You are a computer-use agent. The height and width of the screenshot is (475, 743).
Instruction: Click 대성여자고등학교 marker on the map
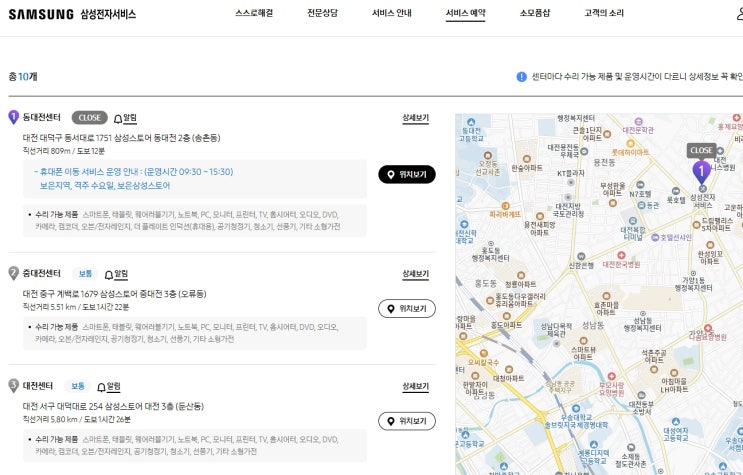[676, 421]
